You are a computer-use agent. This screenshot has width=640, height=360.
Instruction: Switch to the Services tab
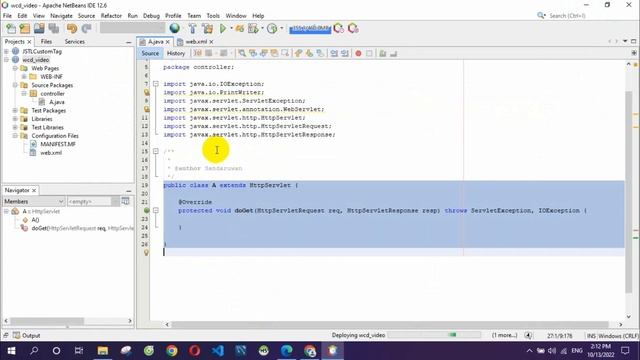[x=75, y=42]
